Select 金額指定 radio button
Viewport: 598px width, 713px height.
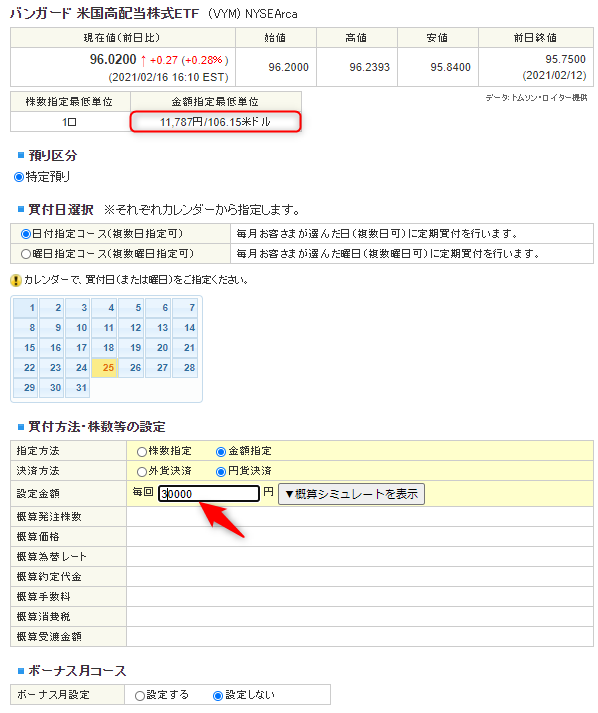pos(221,452)
